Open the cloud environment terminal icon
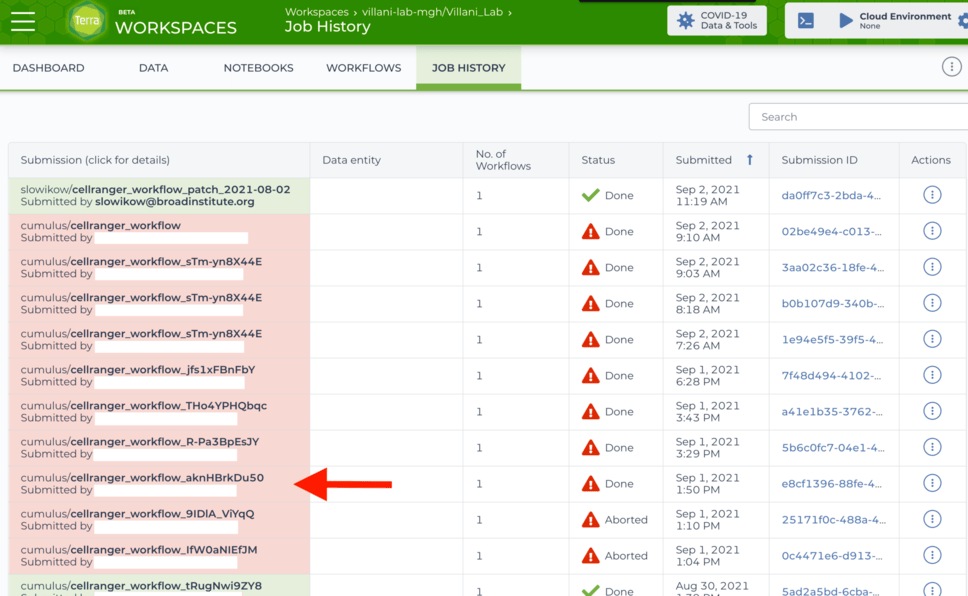This screenshot has height=596, width=968. (806, 21)
